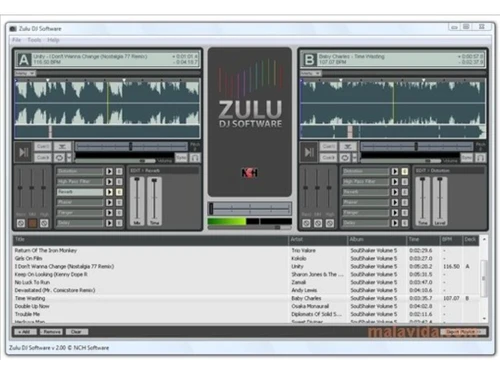Preview the Flanger effect on deck A
The height and width of the screenshot is (375, 500).
[109, 213]
